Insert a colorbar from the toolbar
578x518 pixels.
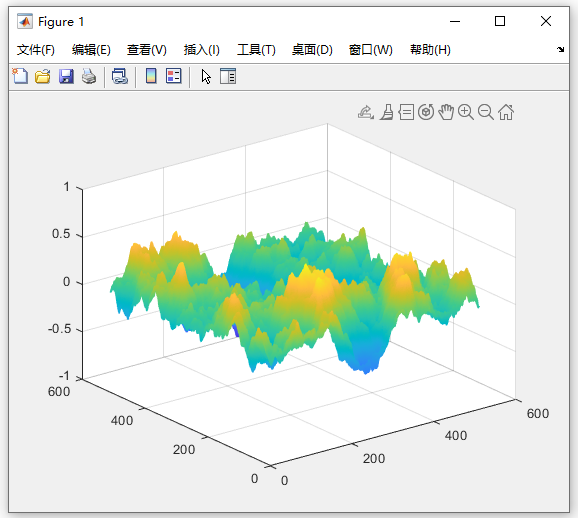pyautogui.click(x=151, y=76)
